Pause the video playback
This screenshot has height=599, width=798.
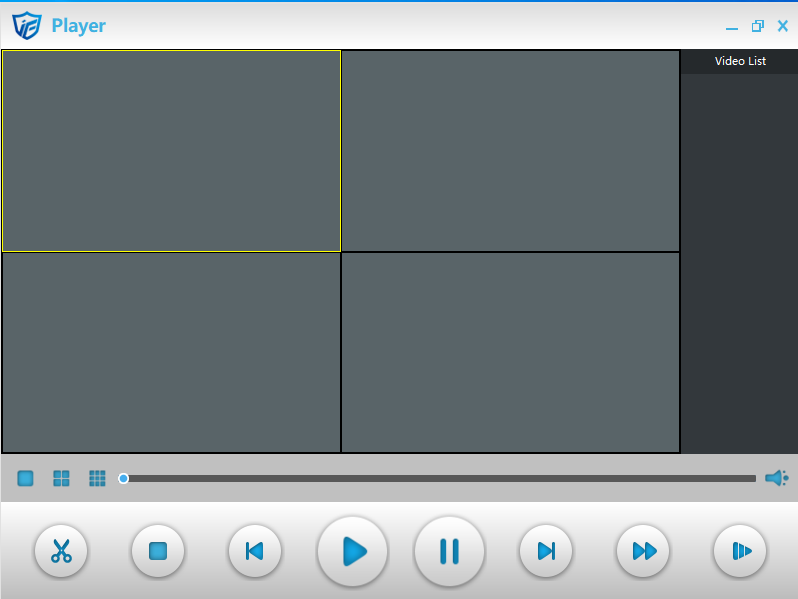pos(449,551)
